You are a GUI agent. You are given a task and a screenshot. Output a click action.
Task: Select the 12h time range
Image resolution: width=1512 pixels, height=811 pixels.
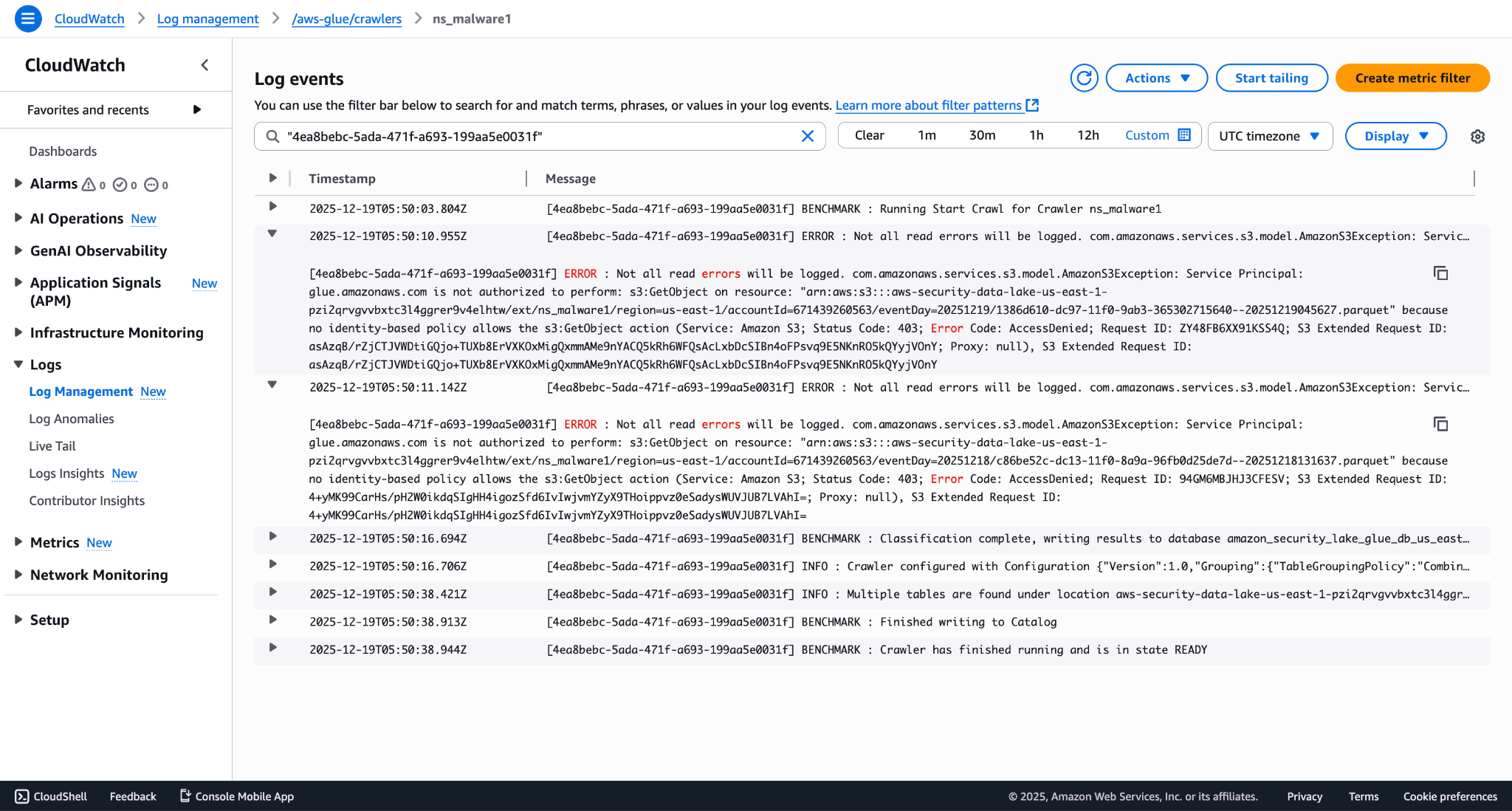(x=1087, y=135)
